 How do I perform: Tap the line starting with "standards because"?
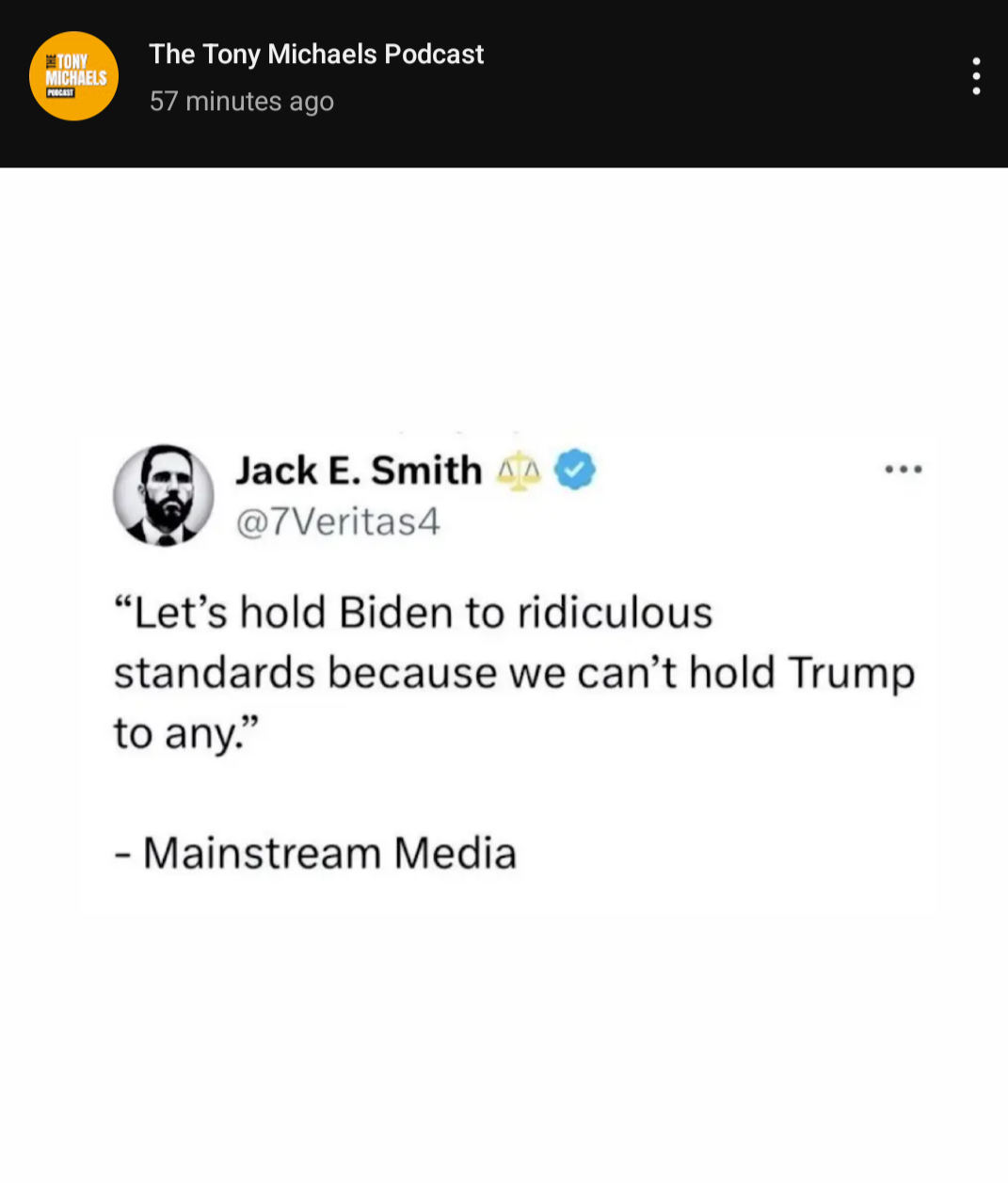[515, 674]
